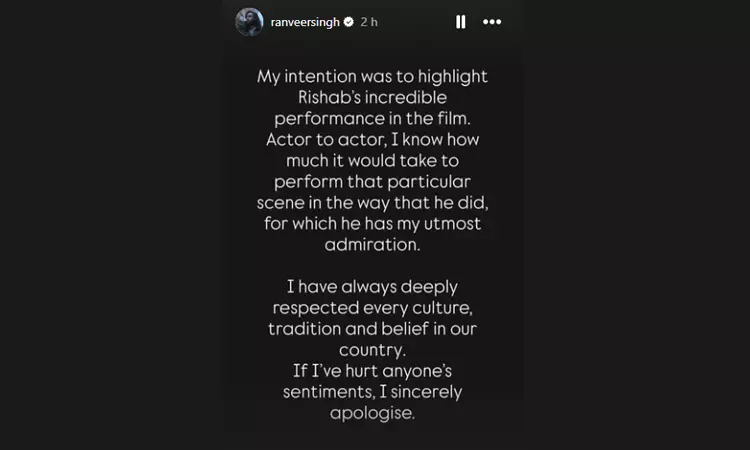Tap the "tradition and belief in our" line
Image resolution: width=750 pixels, height=450 pixels.
coord(372,329)
